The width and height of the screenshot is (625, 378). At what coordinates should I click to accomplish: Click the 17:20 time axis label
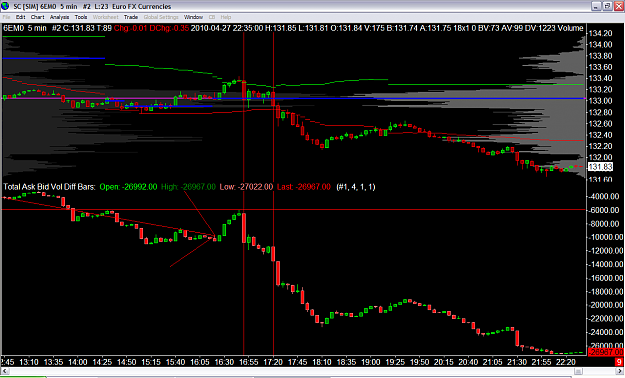pos(273,362)
